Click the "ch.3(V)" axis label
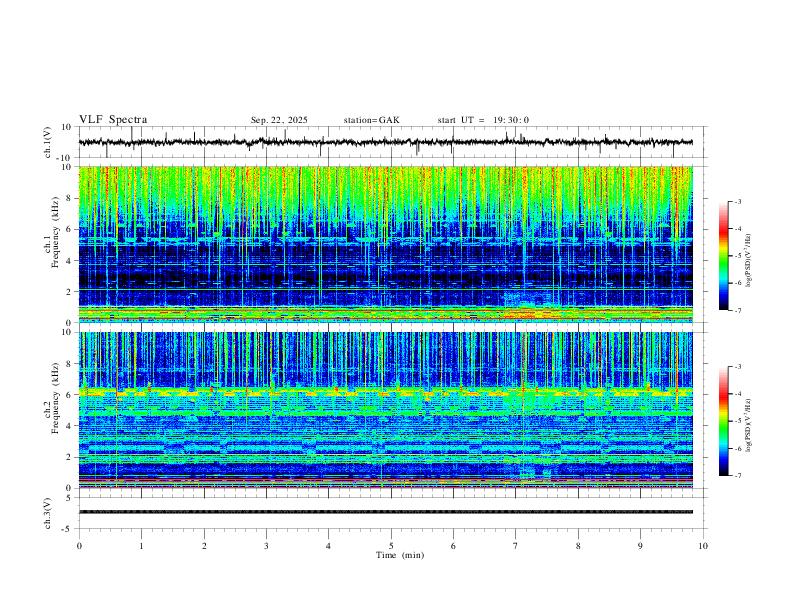Screen dimensions: 792x612 point(48,513)
